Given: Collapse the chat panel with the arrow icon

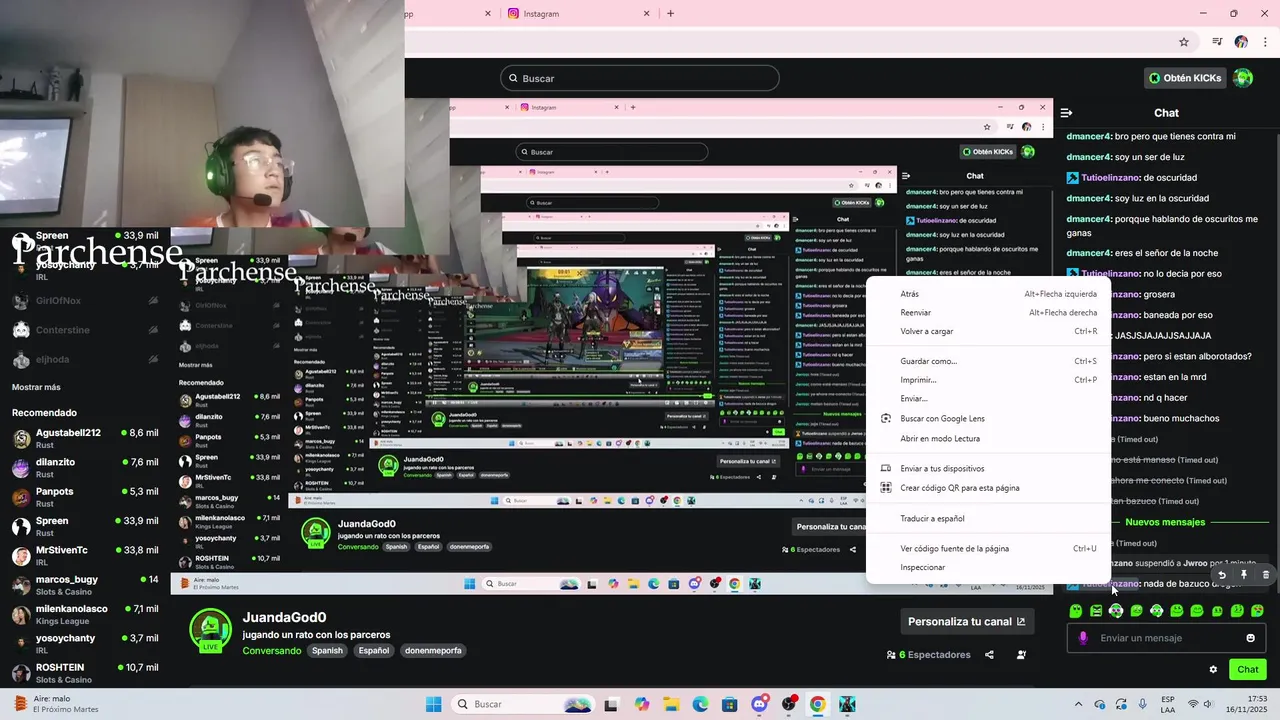Looking at the screenshot, I should tap(1066, 113).
